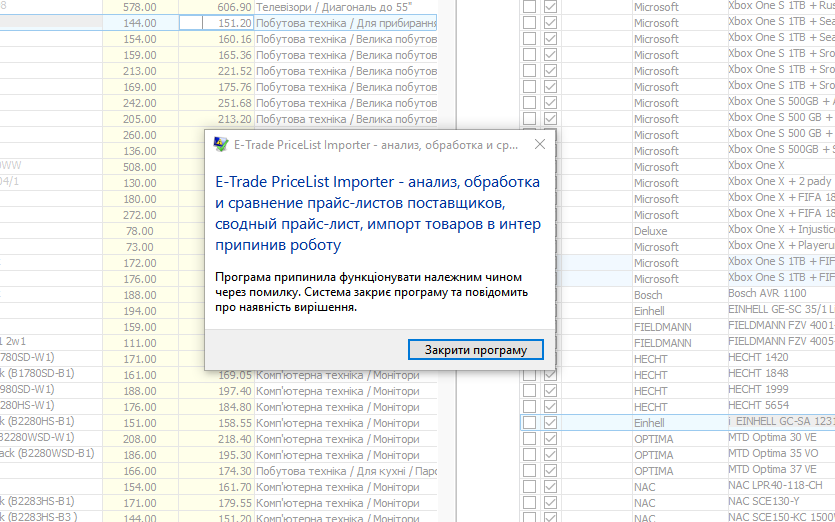Click the price cell 213.20
Image resolution: width=835 pixels, height=522 pixels.
pos(216,119)
